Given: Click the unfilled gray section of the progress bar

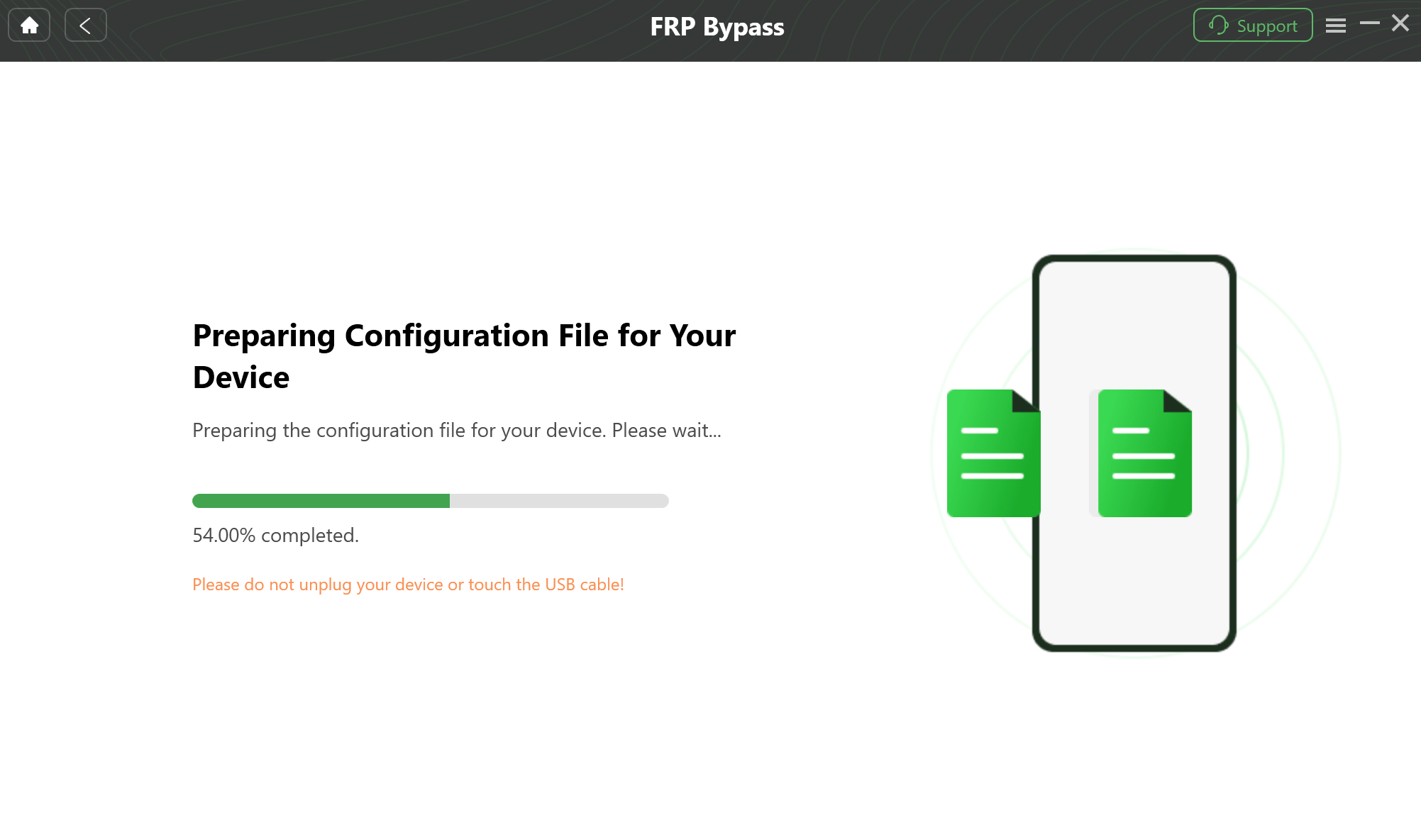Looking at the screenshot, I should point(560,501).
